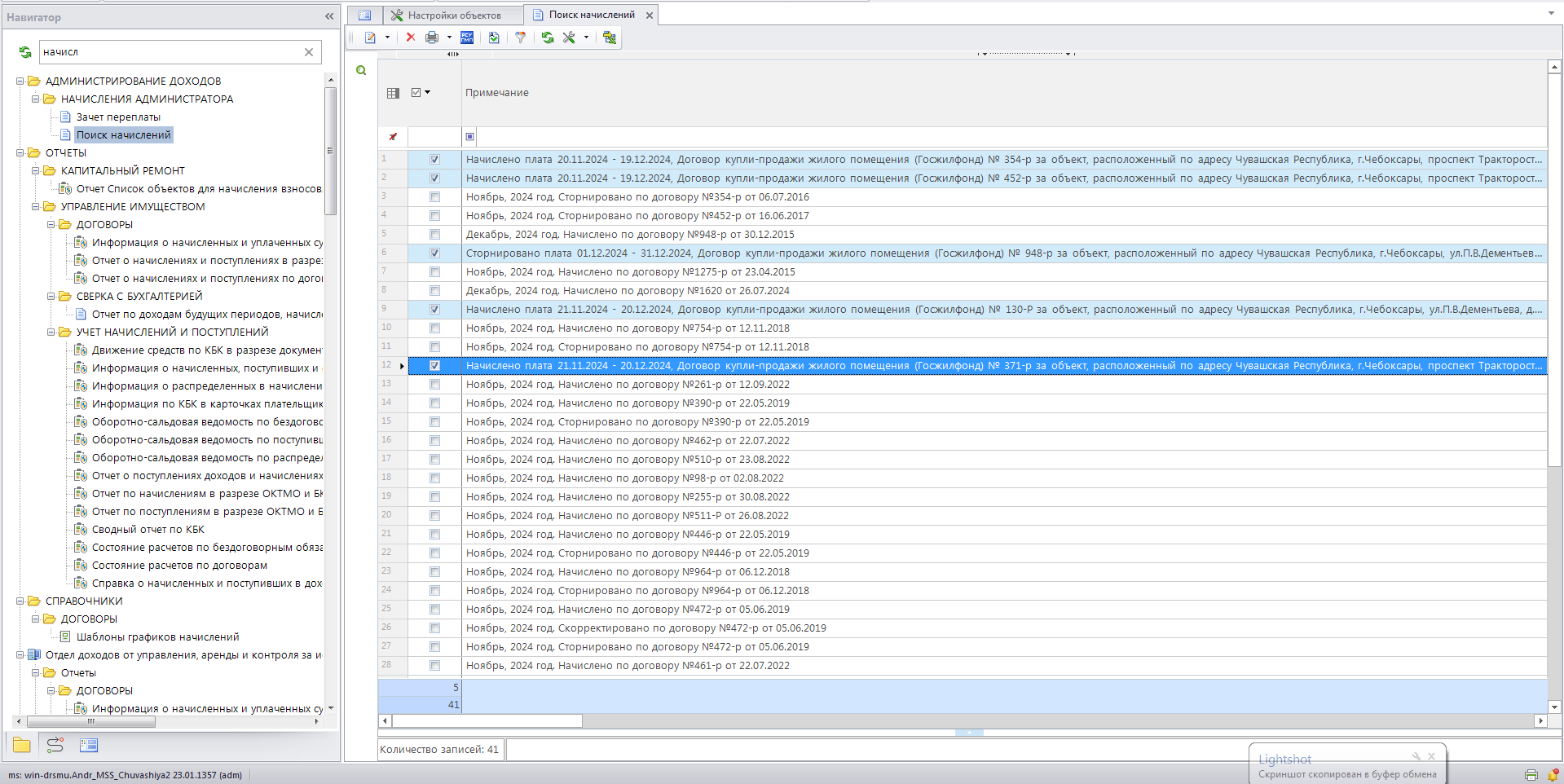Click the wrench settings toolbar icon
The image size is (1564, 784).
(x=569, y=37)
